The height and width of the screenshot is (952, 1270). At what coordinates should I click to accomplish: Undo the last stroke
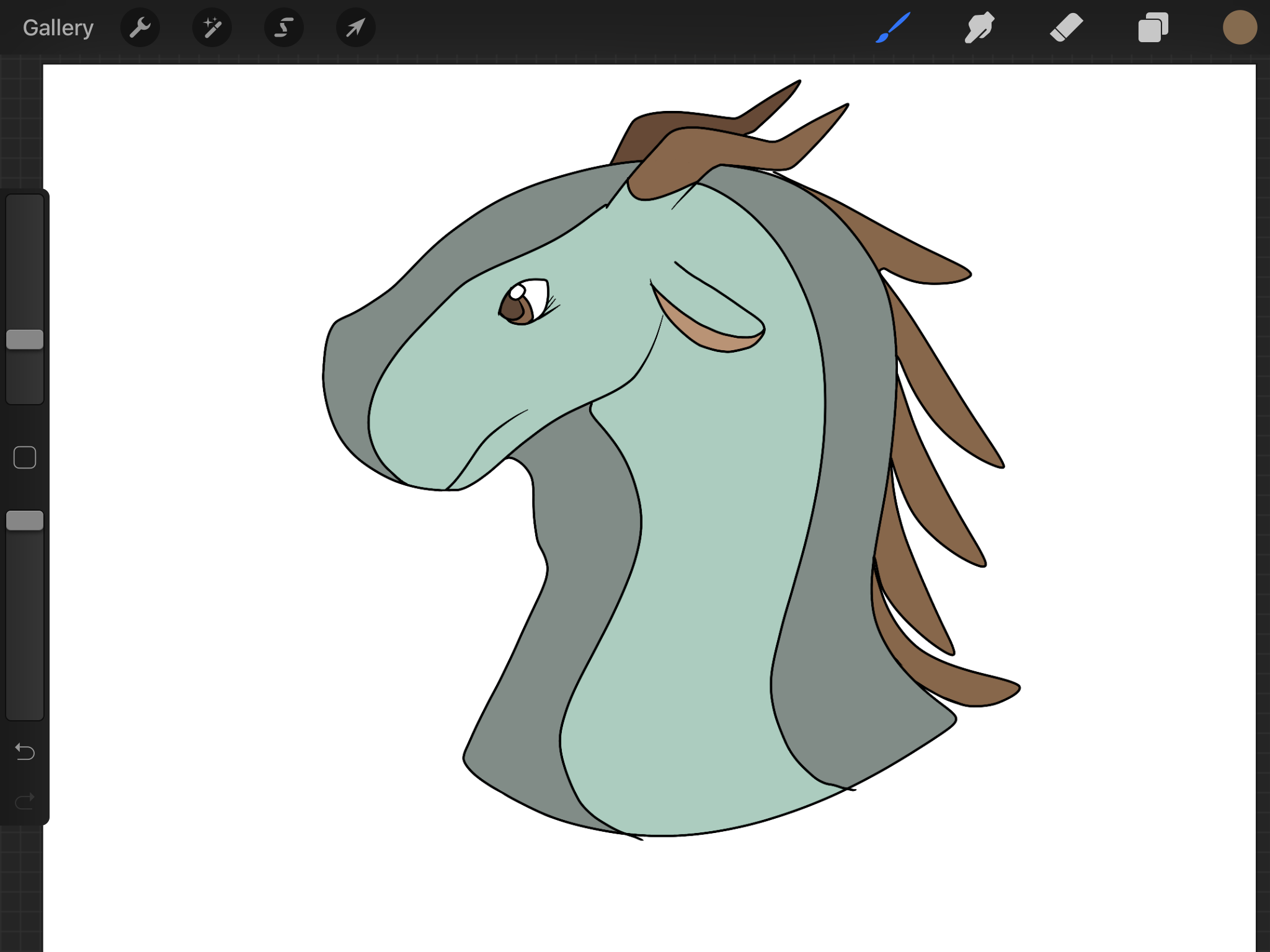point(25,752)
